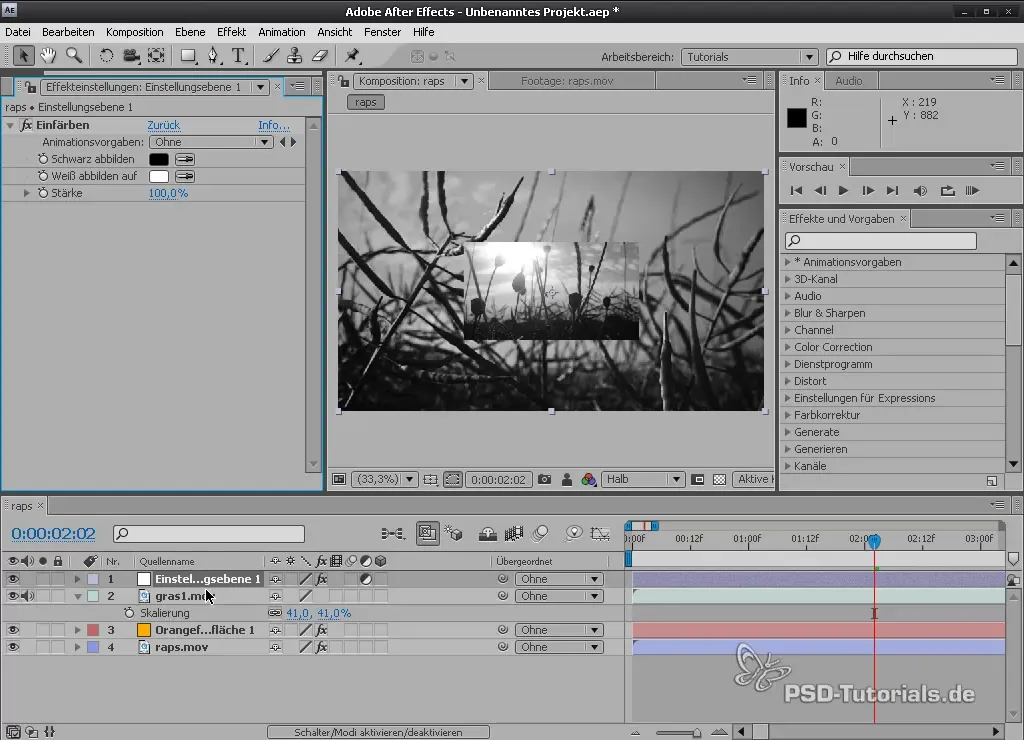Expand the Stärke property
This screenshot has height=740, width=1024.
pos(26,193)
